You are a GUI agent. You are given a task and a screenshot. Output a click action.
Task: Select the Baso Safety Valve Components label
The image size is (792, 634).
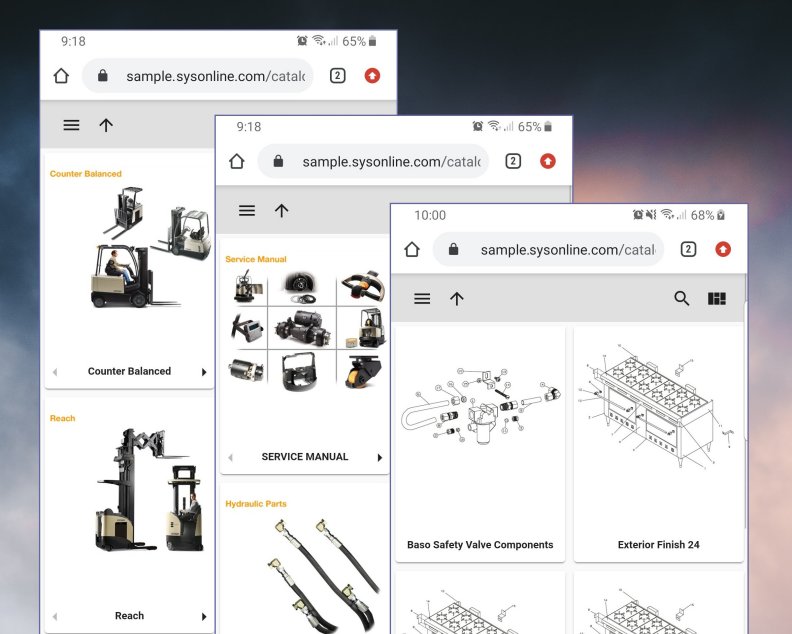point(480,545)
